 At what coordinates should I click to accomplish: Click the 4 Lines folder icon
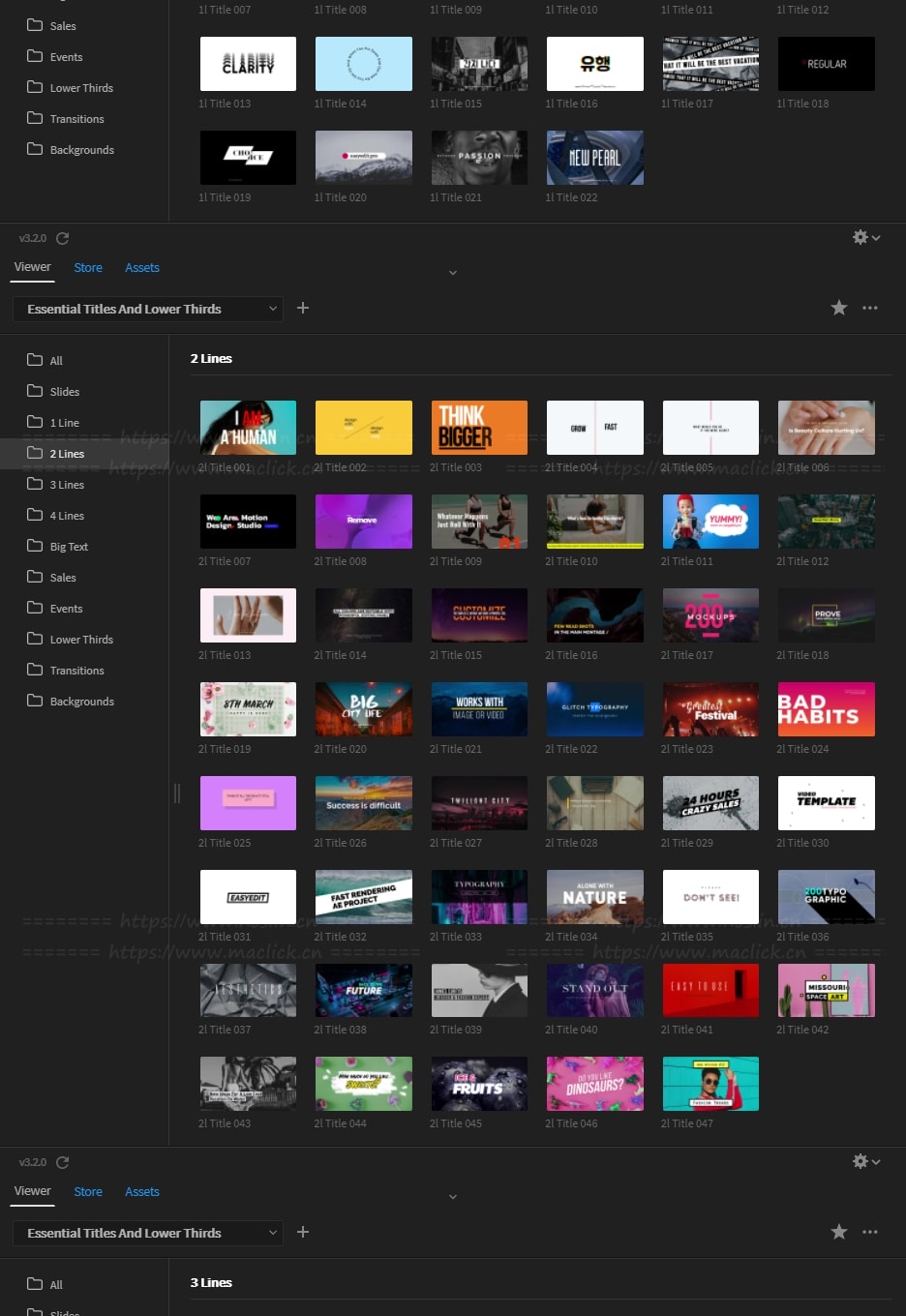[x=35, y=515]
